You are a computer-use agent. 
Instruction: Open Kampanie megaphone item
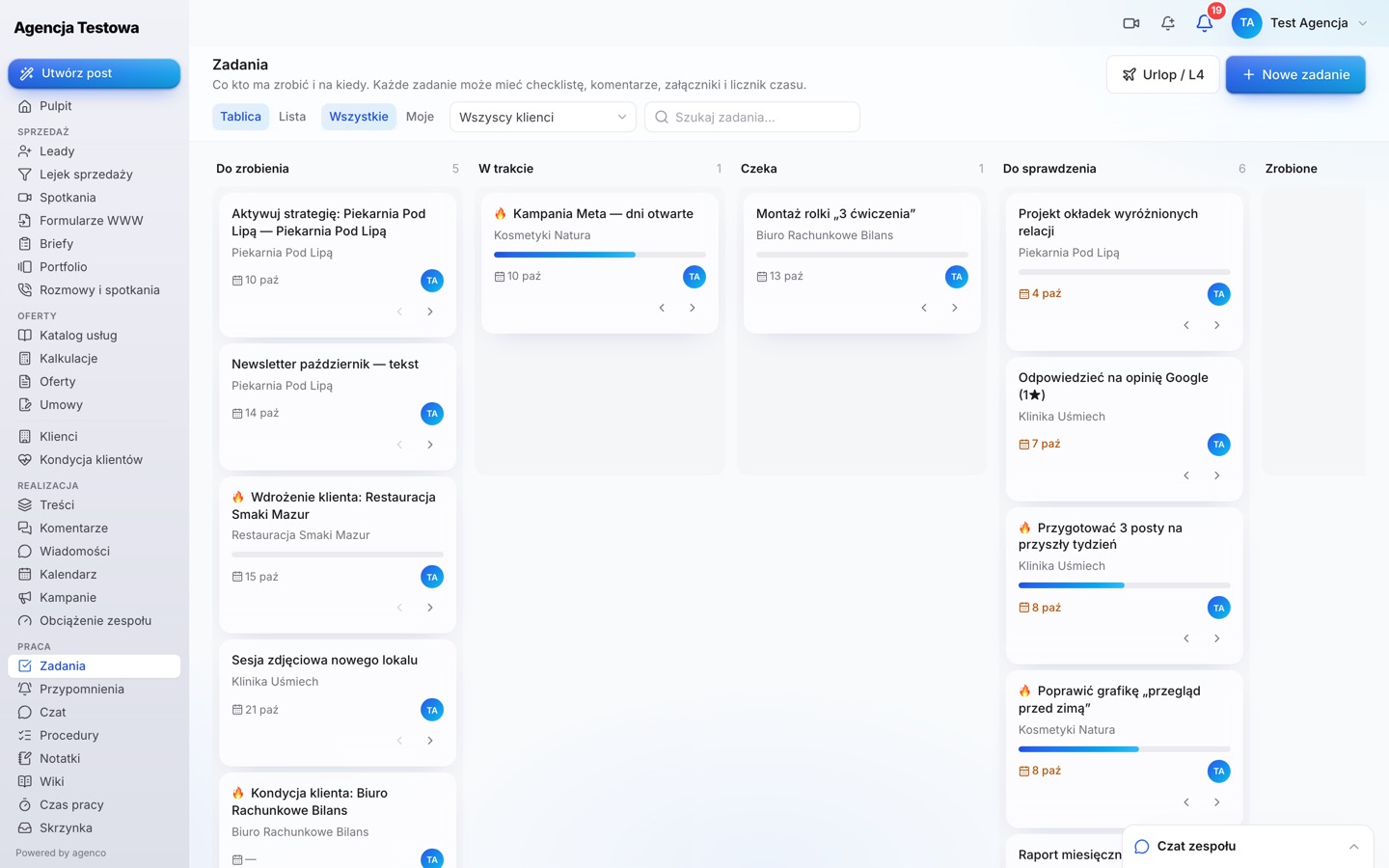tap(95, 598)
